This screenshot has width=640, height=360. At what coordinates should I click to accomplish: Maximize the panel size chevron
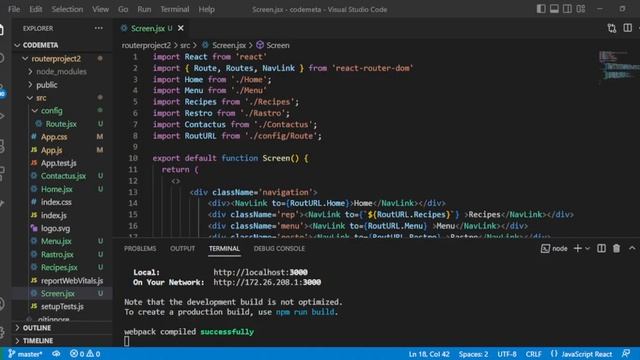(632, 248)
